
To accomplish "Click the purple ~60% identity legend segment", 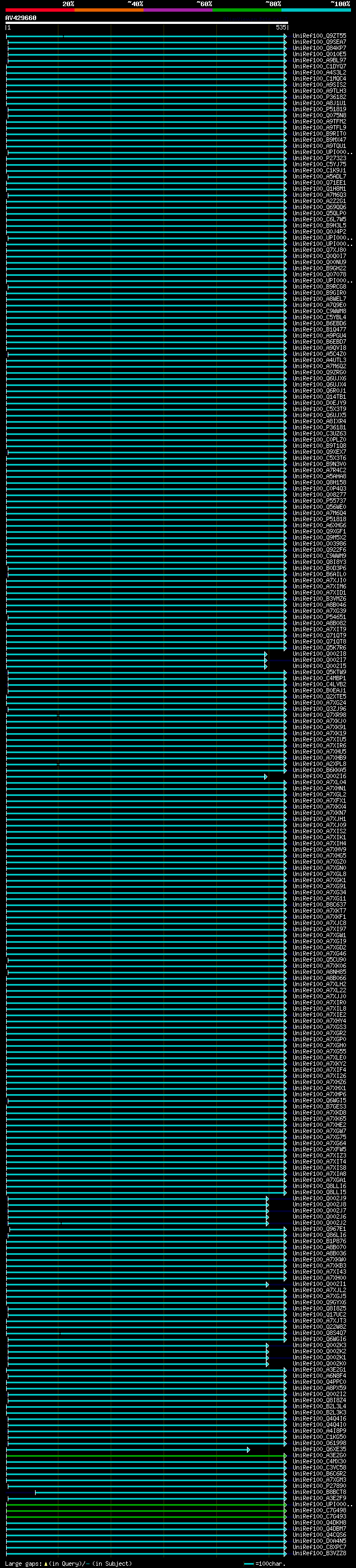I will (x=179, y=10).
